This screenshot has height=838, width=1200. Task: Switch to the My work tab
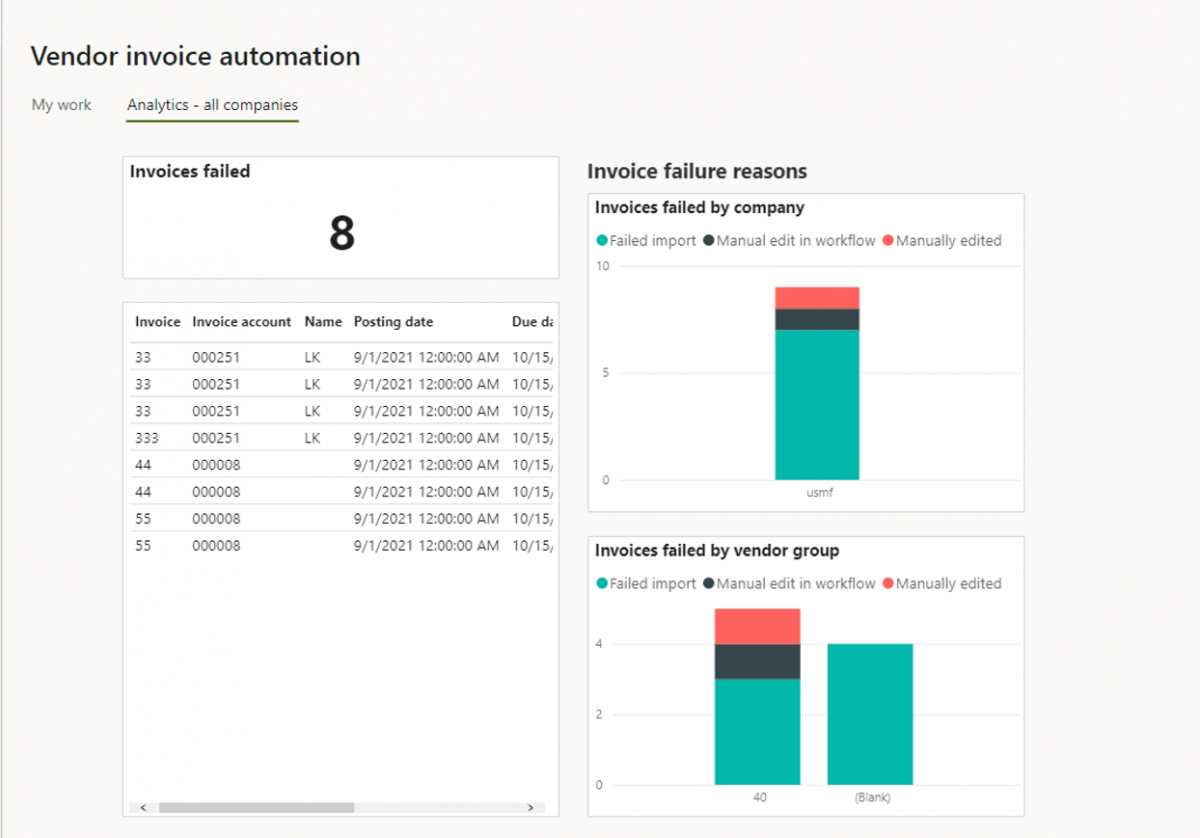61,105
